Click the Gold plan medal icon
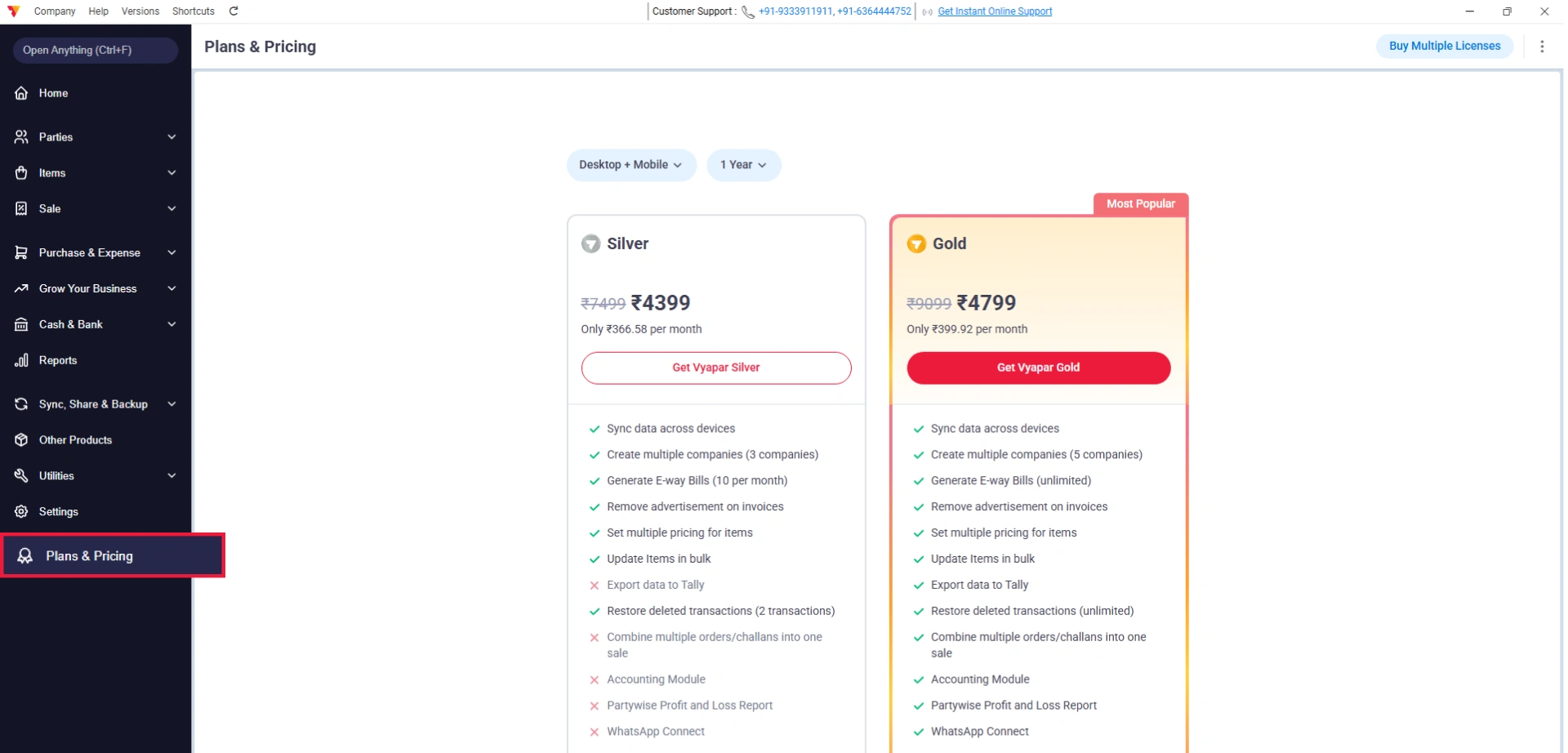 click(x=916, y=244)
